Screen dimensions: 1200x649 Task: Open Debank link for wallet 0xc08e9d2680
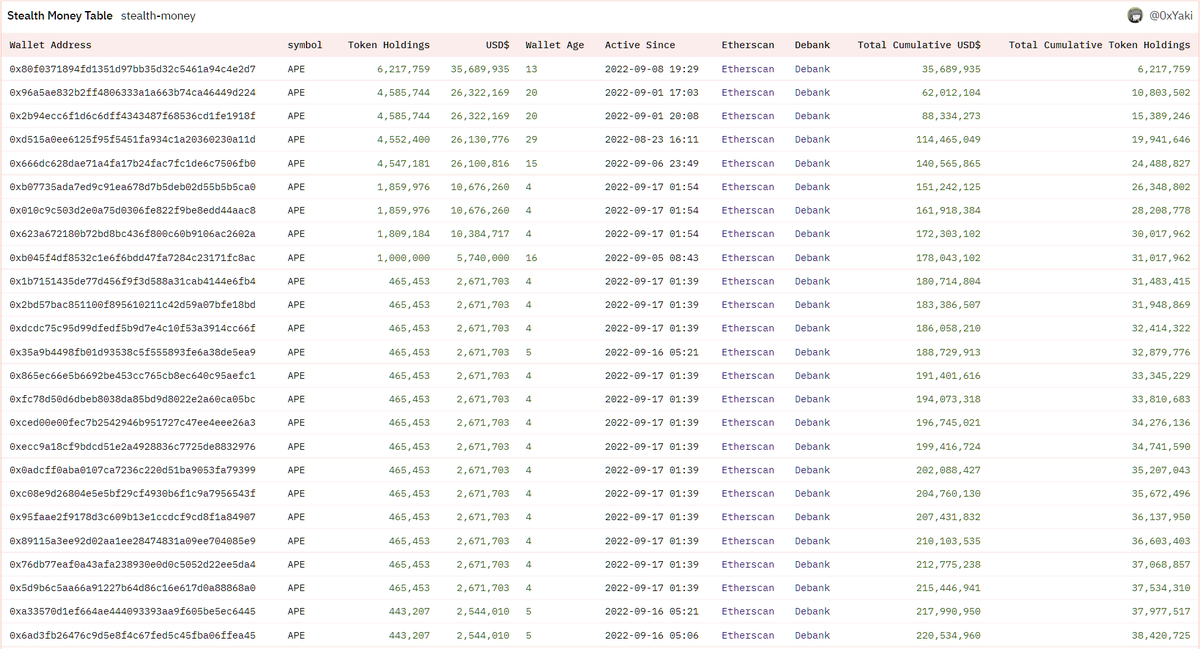[812, 494]
